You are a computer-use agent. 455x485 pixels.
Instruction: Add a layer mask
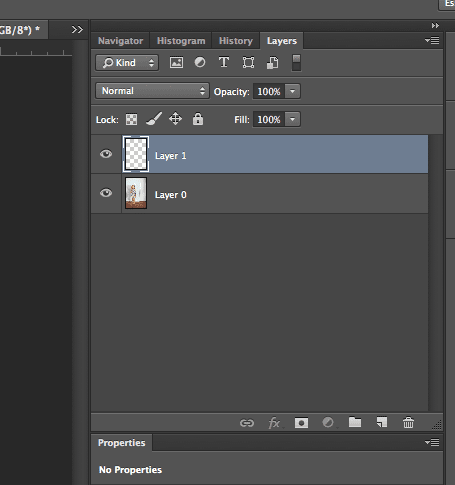tap(301, 423)
